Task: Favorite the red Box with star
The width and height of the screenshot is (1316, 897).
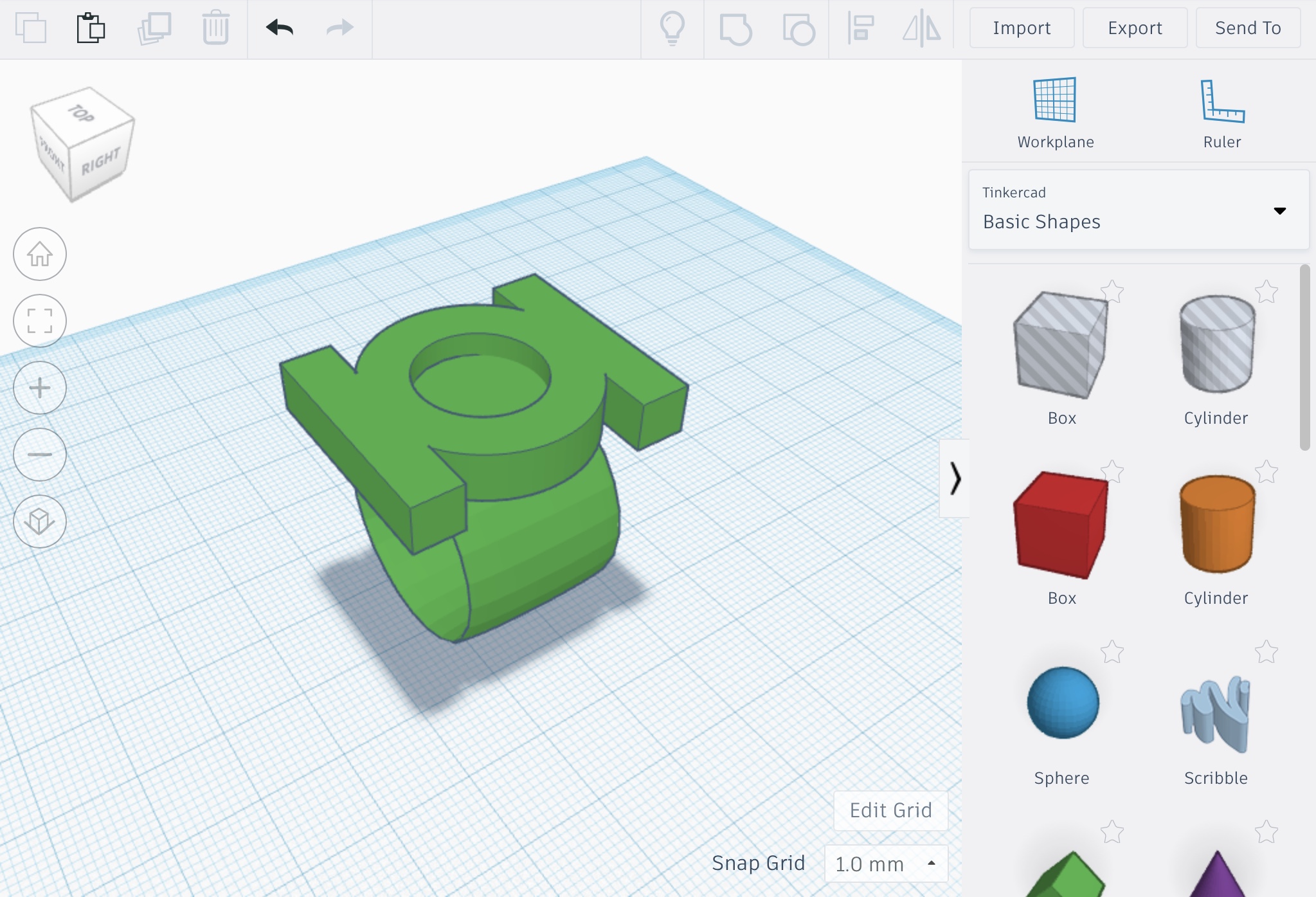Action: (x=1112, y=472)
